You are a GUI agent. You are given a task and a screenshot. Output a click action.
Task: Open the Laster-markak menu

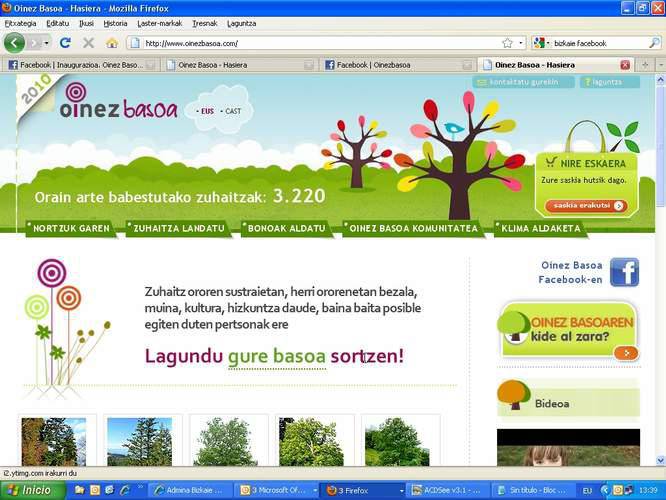click(x=160, y=23)
